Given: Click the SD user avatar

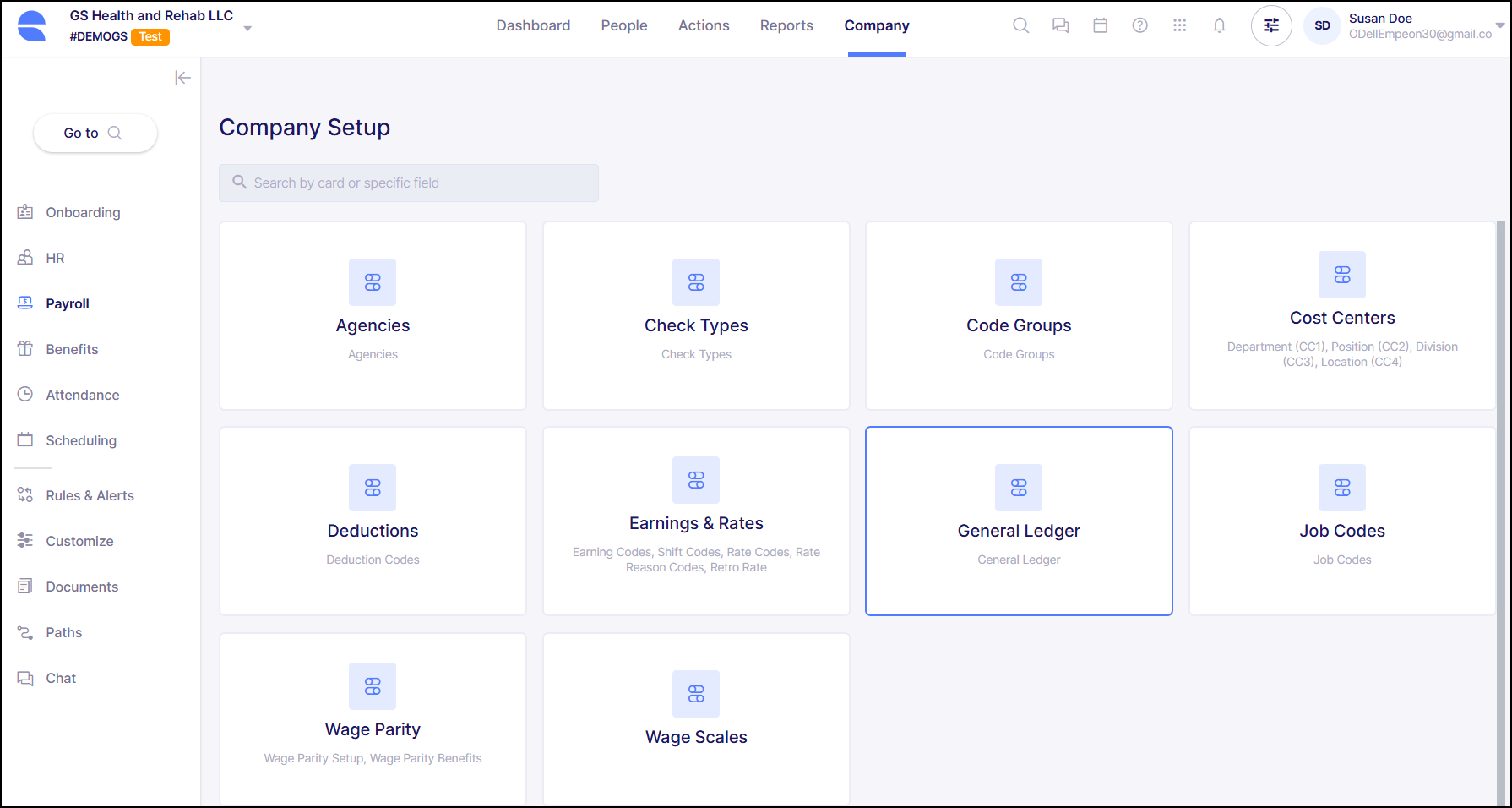Looking at the screenshot, I should pos(1322,25).
